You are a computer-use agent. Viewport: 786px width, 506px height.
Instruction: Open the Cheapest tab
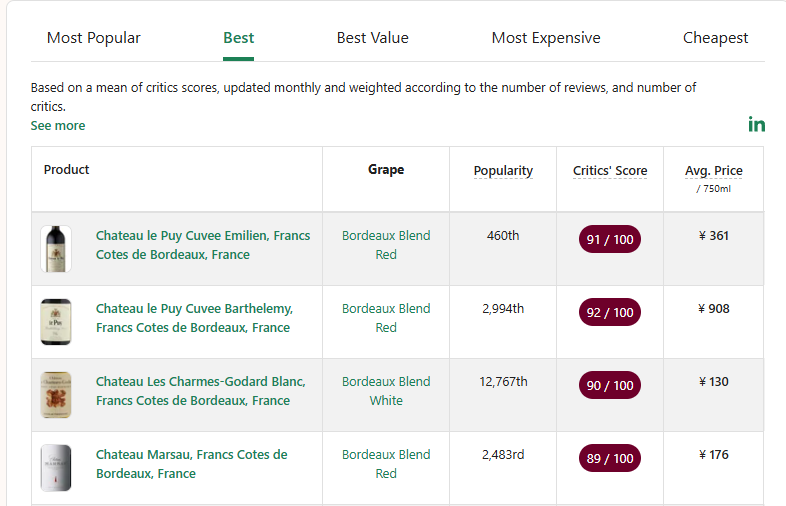tap(715, 38)
